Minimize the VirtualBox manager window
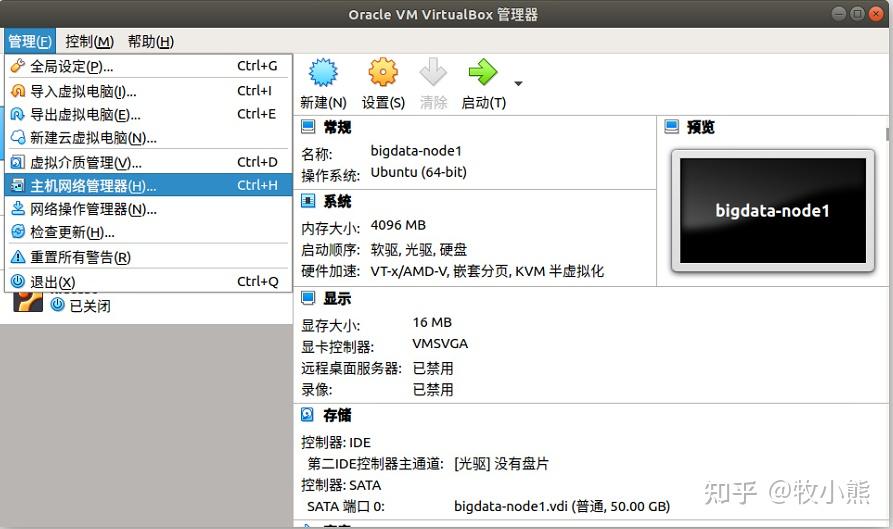 (x=838, y=14)
